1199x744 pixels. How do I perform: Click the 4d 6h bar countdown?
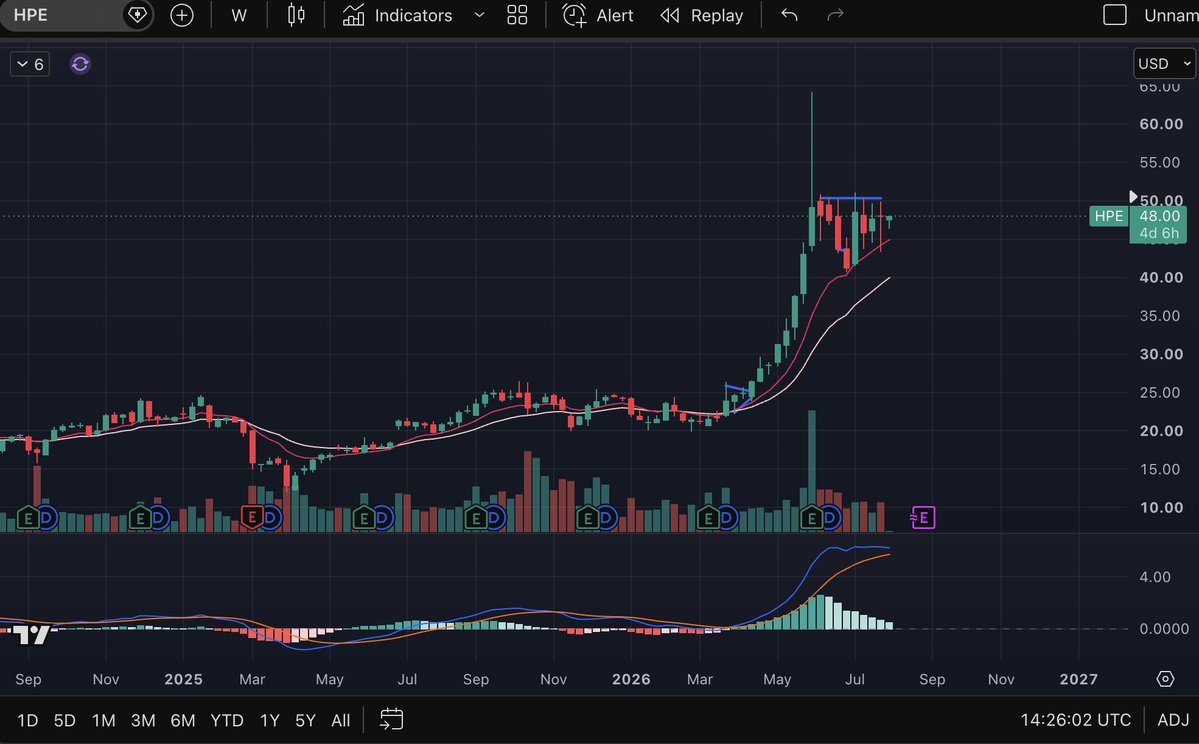point(1158,233)
